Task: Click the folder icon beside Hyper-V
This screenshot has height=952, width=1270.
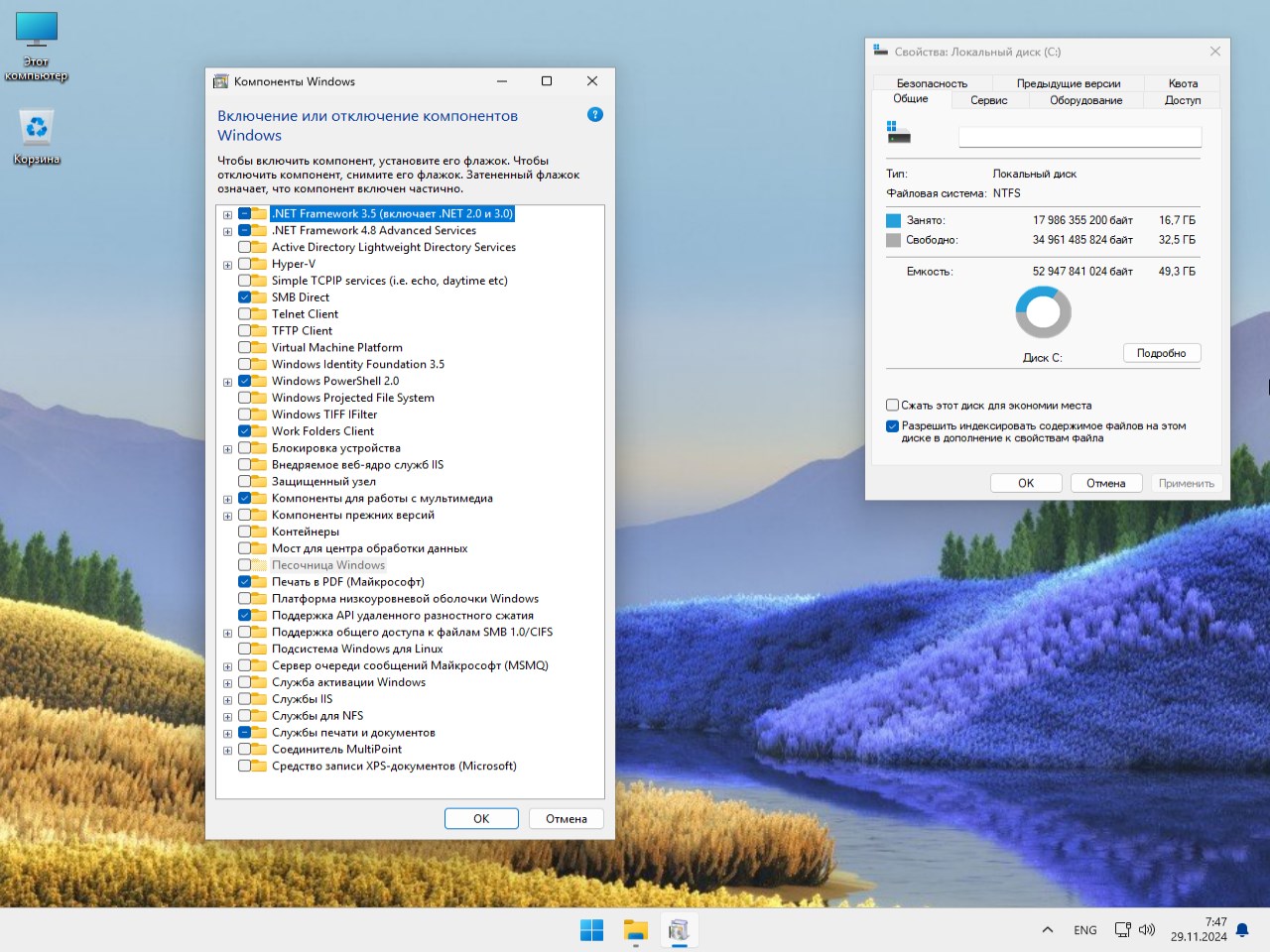Action: [260, 264]
